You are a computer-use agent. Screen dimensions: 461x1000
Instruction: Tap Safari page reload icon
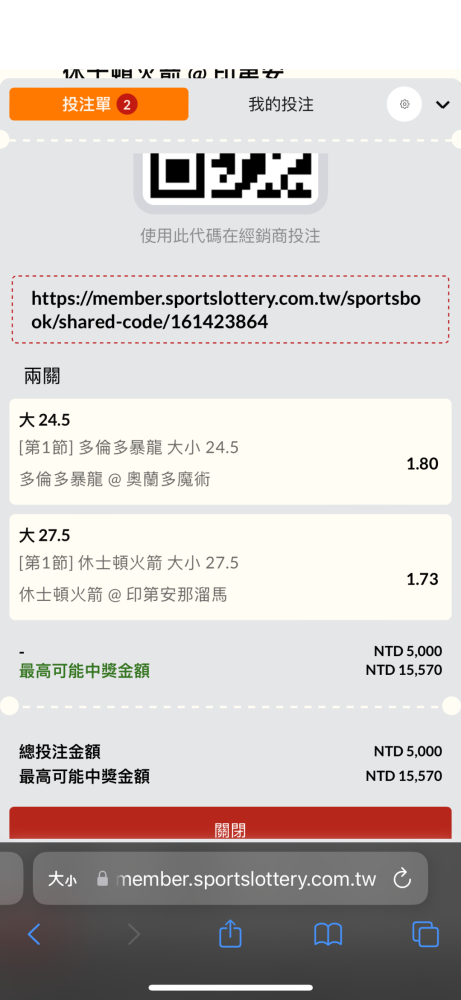point(402,879)
